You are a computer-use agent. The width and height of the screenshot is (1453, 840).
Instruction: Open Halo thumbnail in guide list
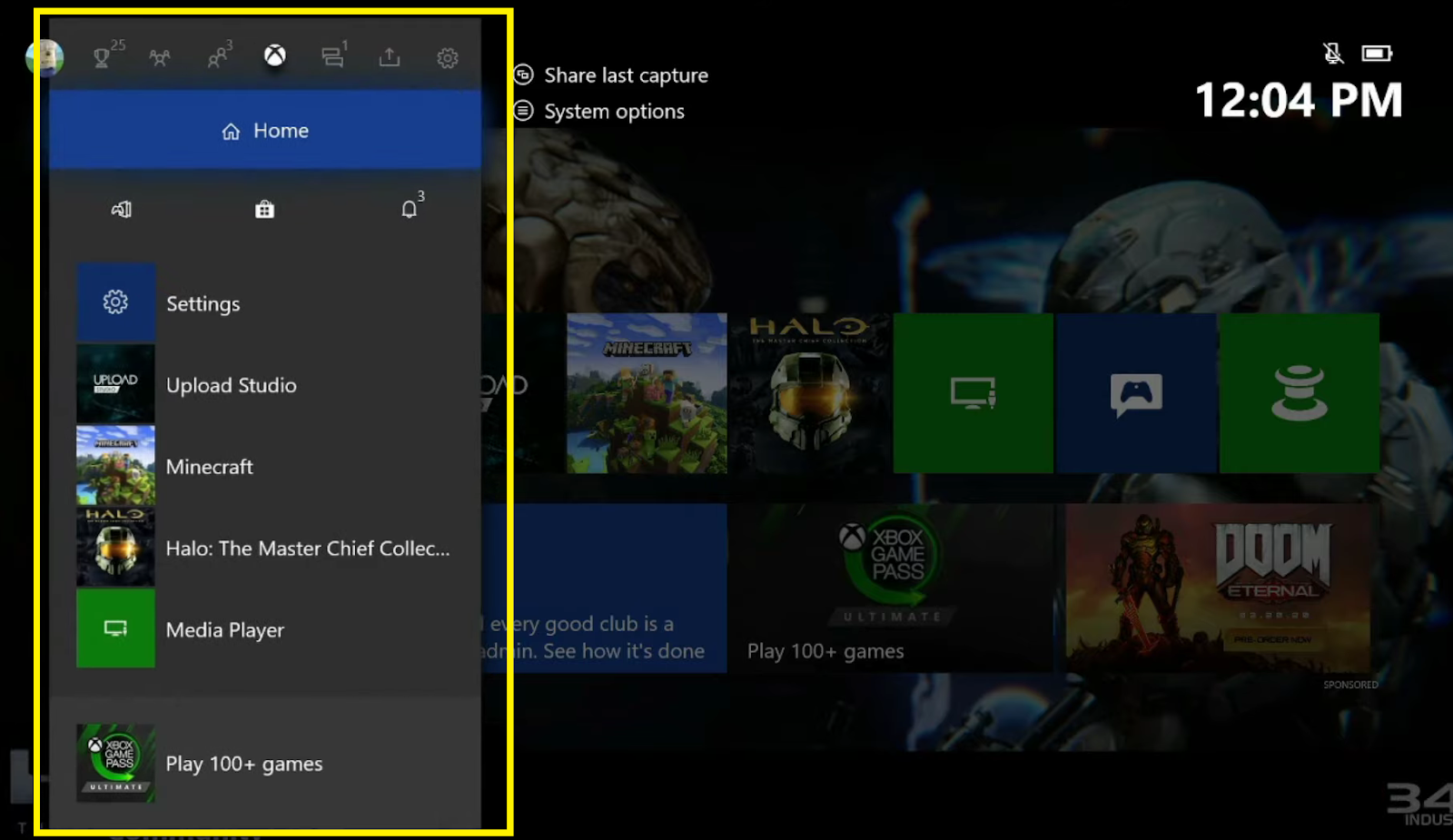pyautogui.click(x=115, y=547)
